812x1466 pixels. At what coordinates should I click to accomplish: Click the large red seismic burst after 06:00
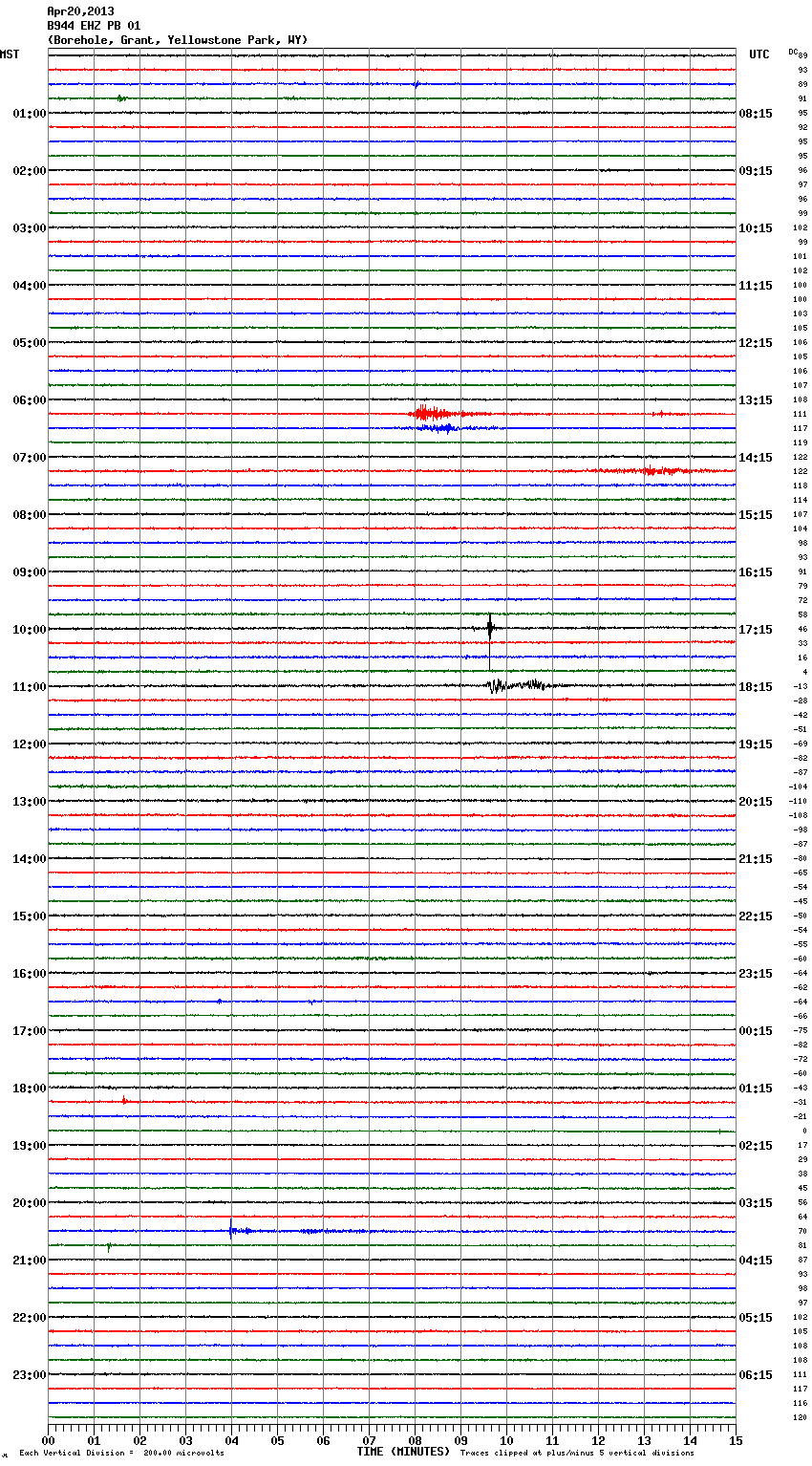[x=437, y=414]
